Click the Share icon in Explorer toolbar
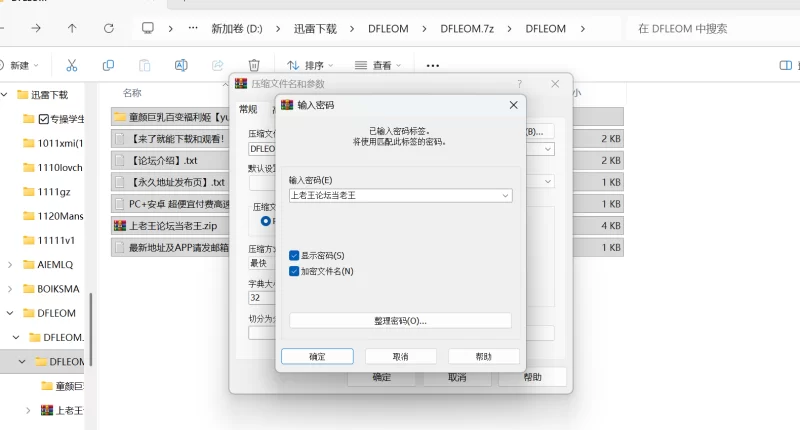The height and width of the screenshot is (430, 800). (x=218, y=65)
